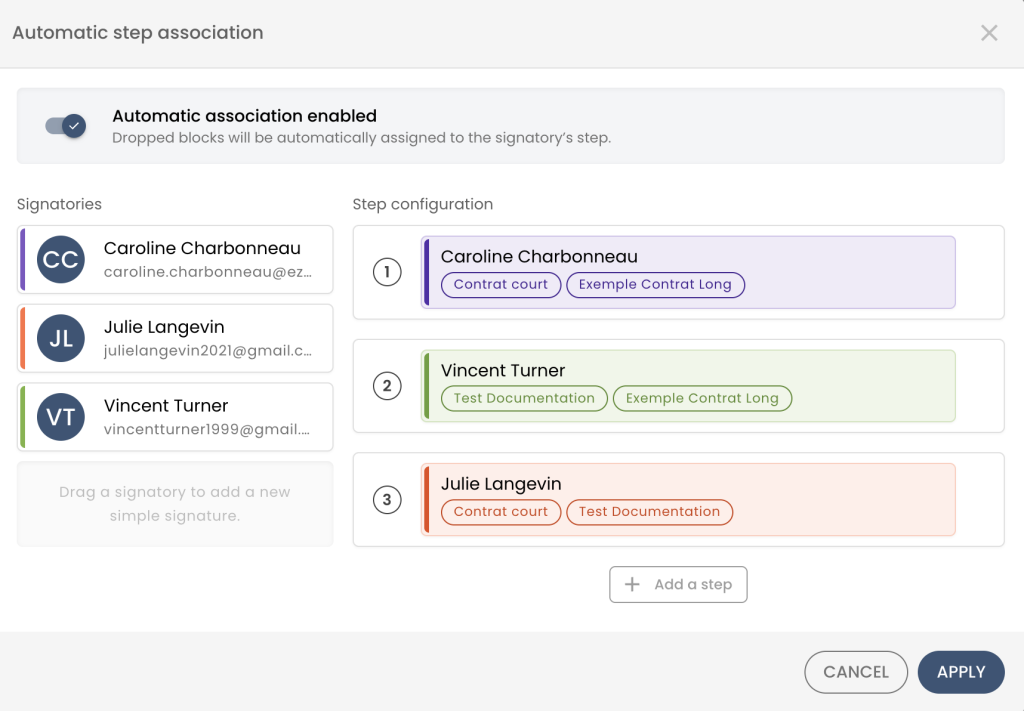Select the Contrat court tag under Caroline Charbonneau
The image size is (1024, 711).
501,284
